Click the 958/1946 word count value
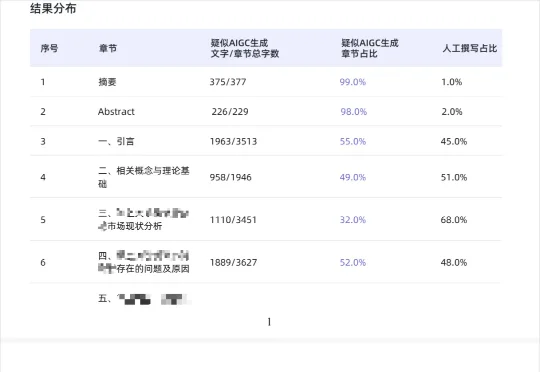The width and height of the screenshot is (540, 372). click(x=231, y=177)
